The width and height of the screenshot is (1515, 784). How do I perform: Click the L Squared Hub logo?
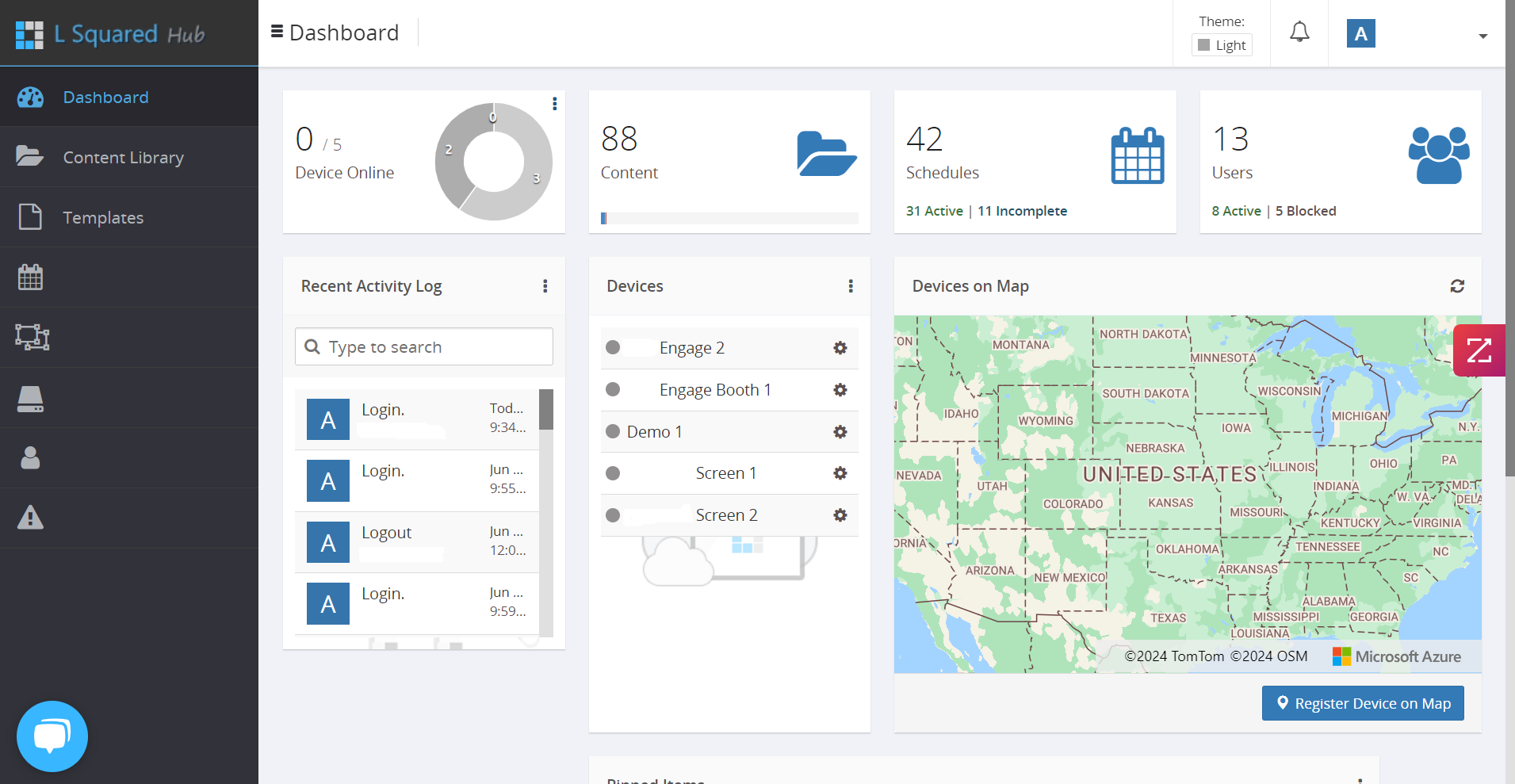click(x=110, y=34)
